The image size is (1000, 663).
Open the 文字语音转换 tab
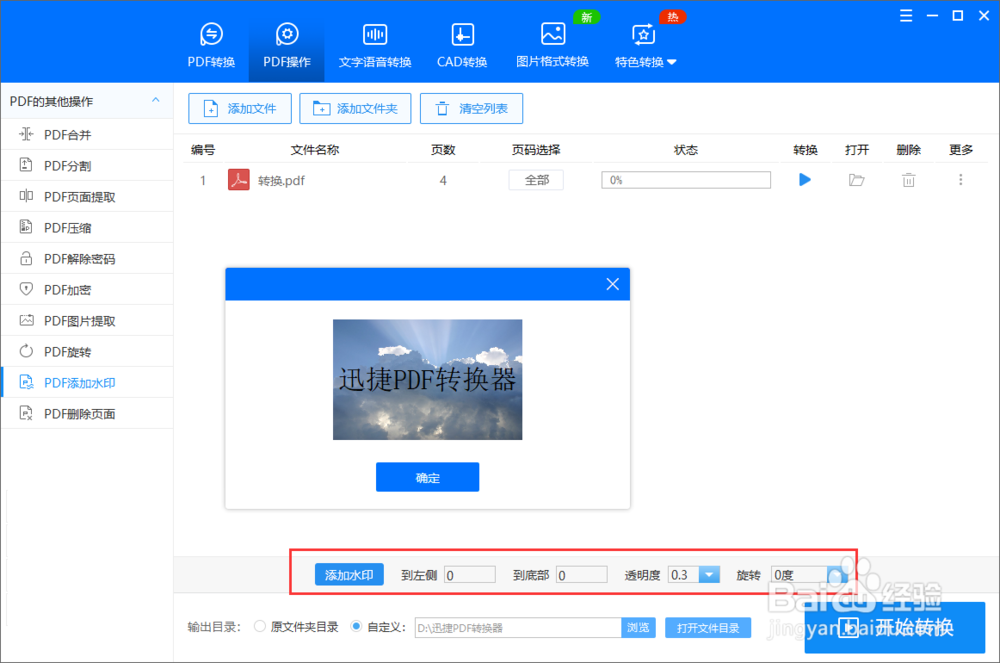point(375,45)
